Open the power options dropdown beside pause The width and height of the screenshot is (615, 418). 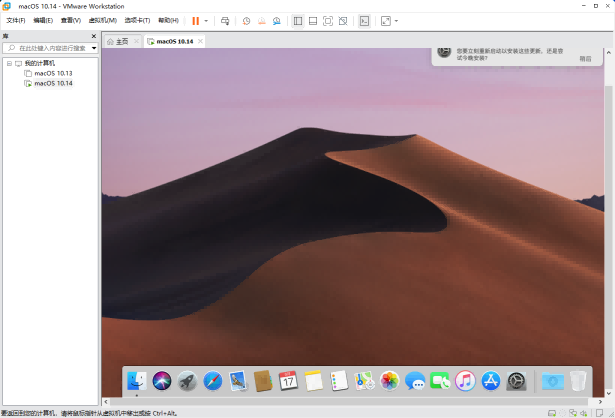coord(206,21)
